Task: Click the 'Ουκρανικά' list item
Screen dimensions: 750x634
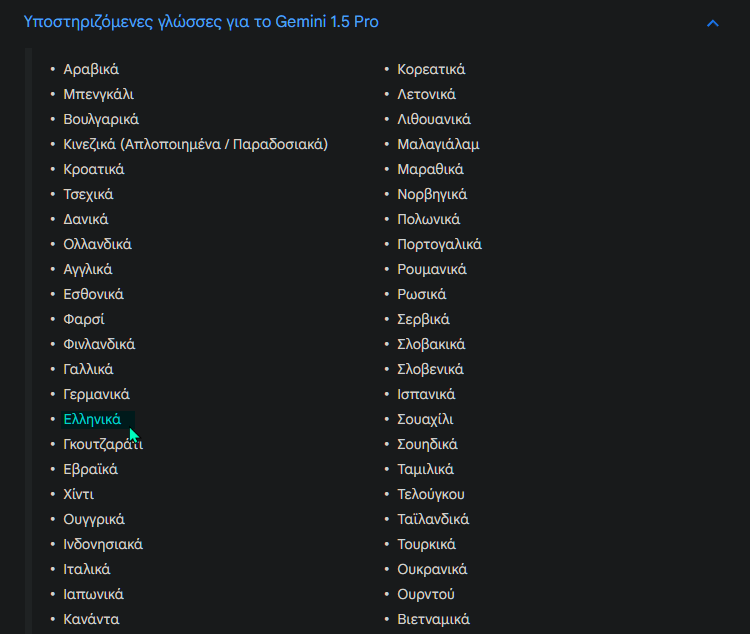Action: (432, 569)
